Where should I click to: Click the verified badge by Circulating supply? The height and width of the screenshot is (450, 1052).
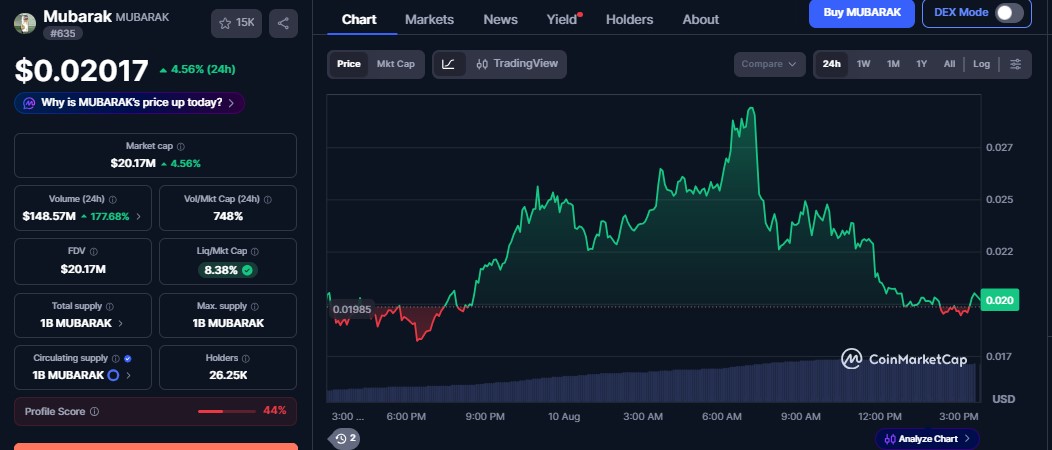coord(127,359)
